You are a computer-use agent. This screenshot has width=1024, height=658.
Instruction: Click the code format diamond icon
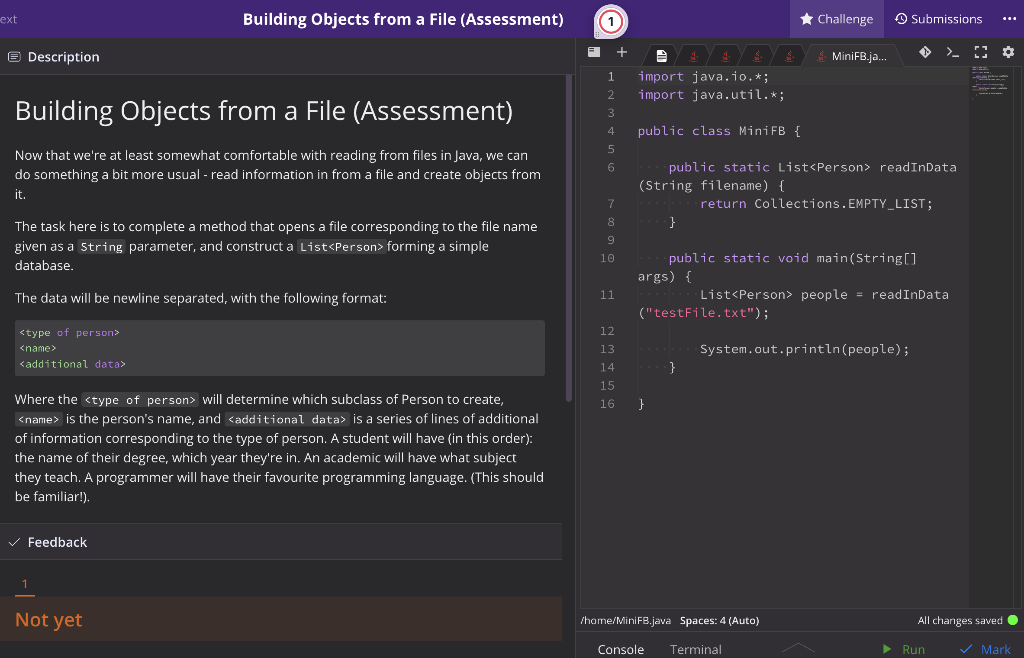click(x=925, y=52)
